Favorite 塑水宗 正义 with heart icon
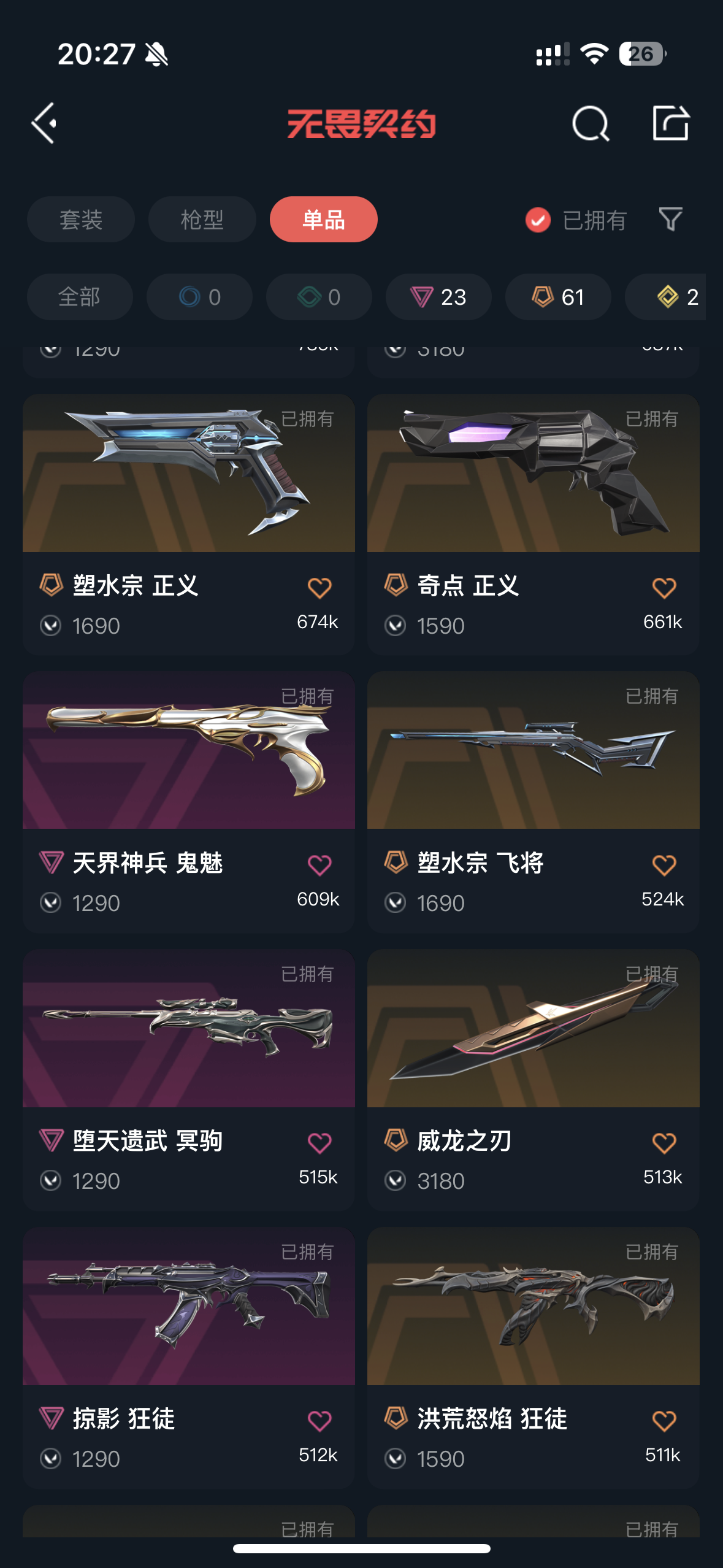This screenshot has height=1568, width=723. click(x=319, y=588)
